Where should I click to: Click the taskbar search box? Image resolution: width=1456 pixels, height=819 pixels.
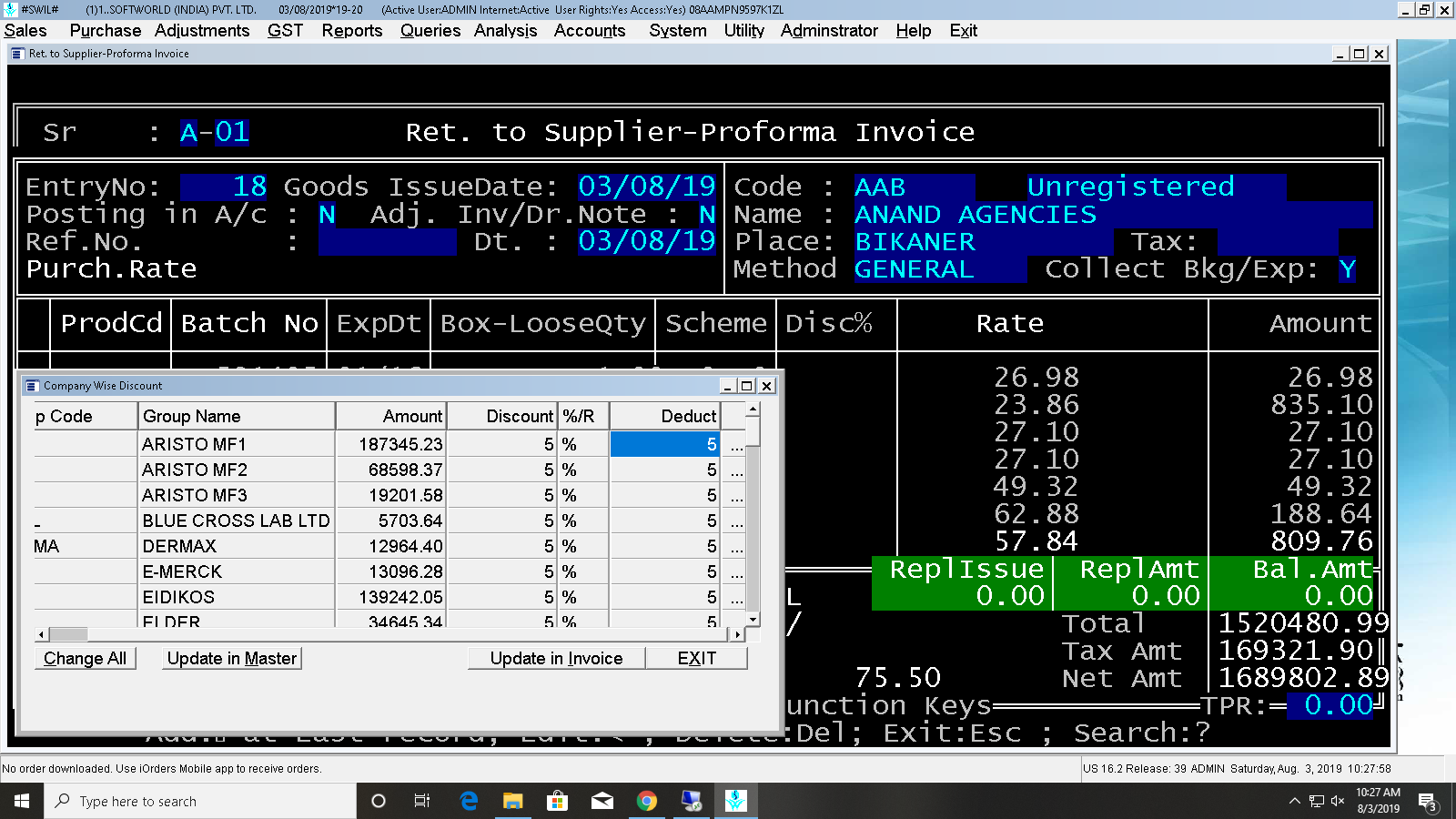pyautogui.click(x=200, y=801)
